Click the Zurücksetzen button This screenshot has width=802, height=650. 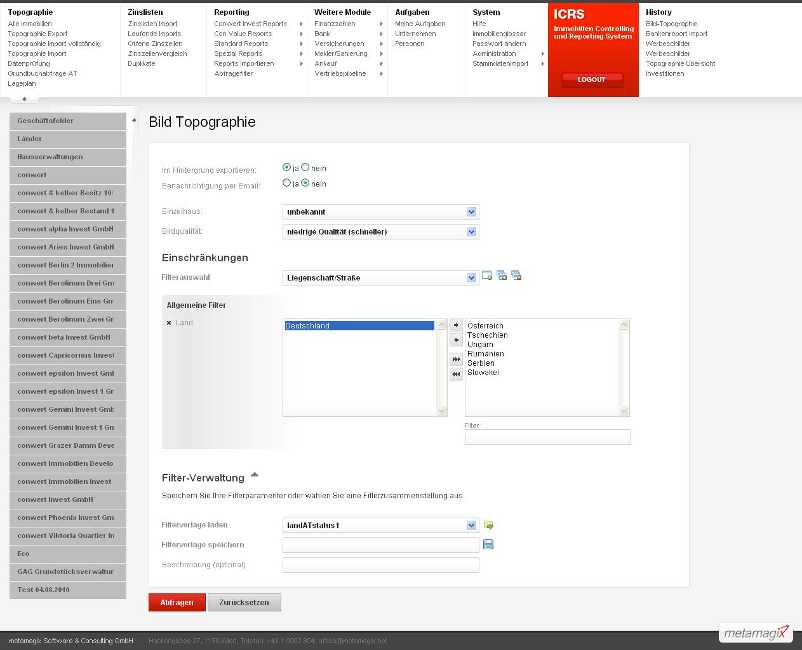click(x=244, y=602)
